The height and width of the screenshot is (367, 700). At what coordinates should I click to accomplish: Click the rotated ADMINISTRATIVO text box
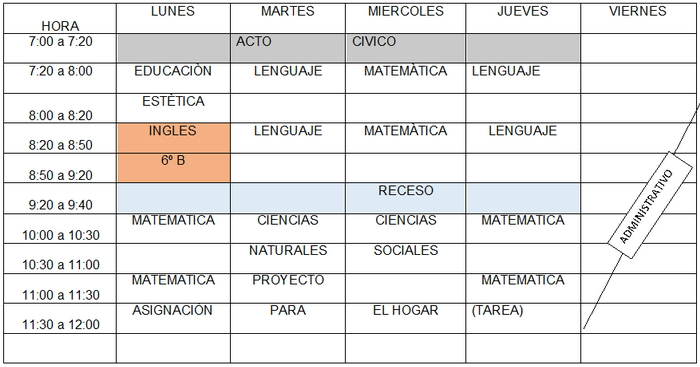tap(650, 205)
